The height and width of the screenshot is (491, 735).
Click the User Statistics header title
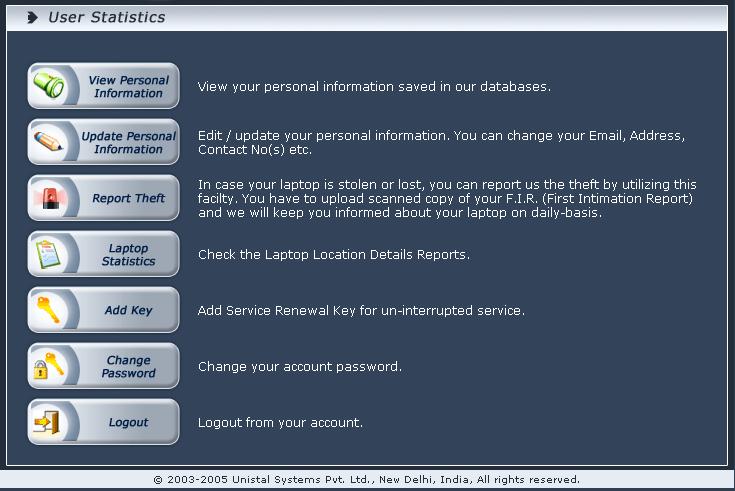click(x=107, y=17)
